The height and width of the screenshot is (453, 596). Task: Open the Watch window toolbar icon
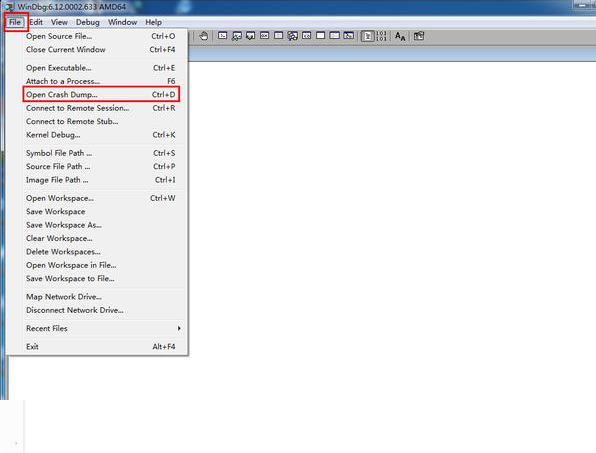[x=237, y=36]
